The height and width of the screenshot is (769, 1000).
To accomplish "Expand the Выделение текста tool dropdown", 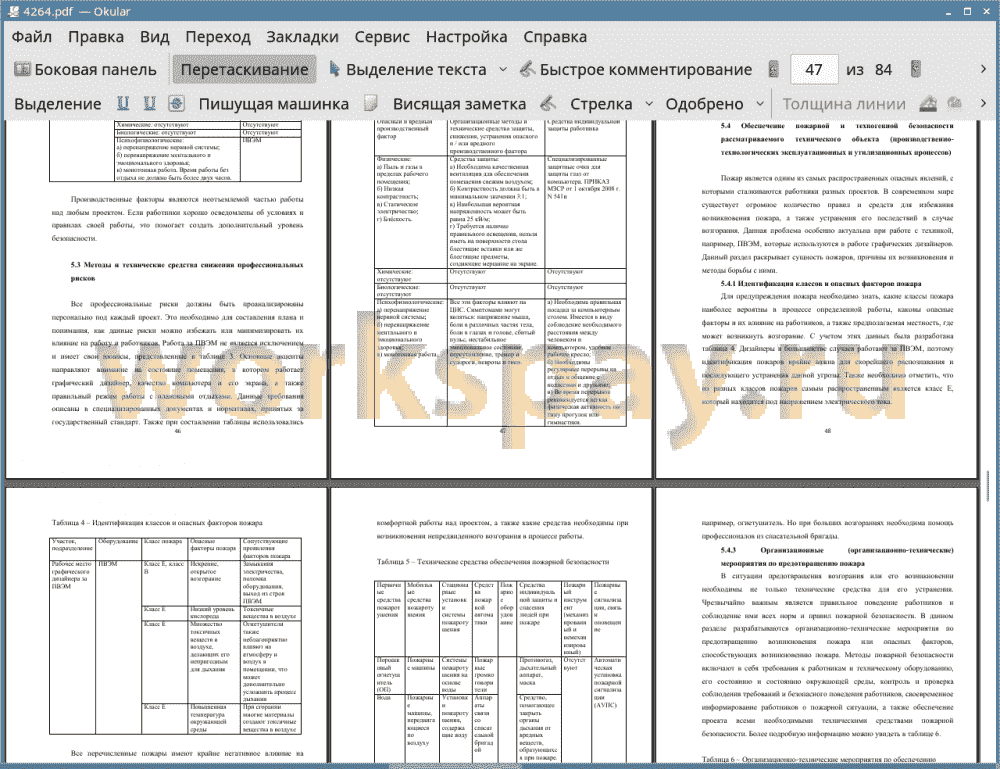I will pos(503,70).
